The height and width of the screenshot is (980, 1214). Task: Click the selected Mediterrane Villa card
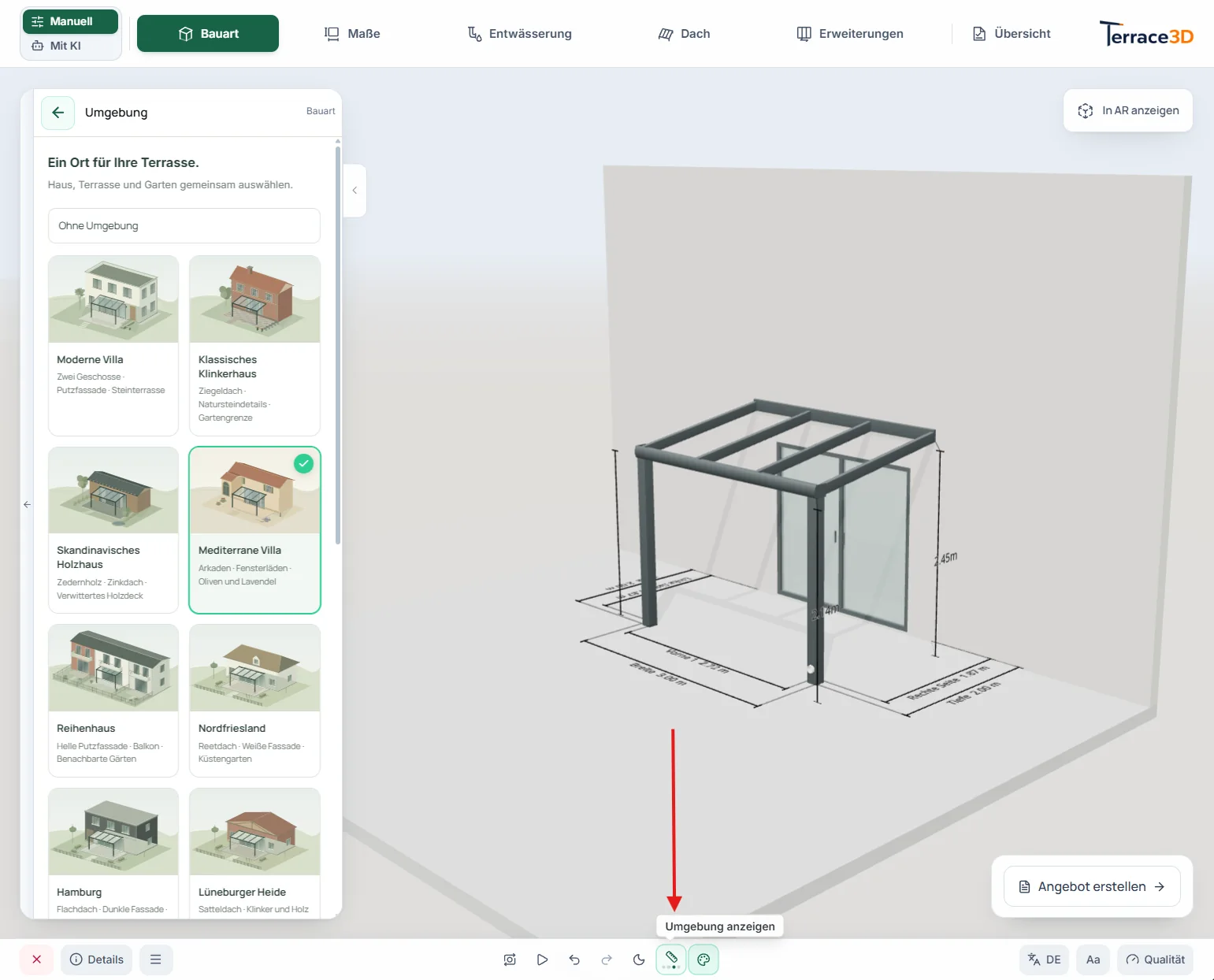coord(254,530)
